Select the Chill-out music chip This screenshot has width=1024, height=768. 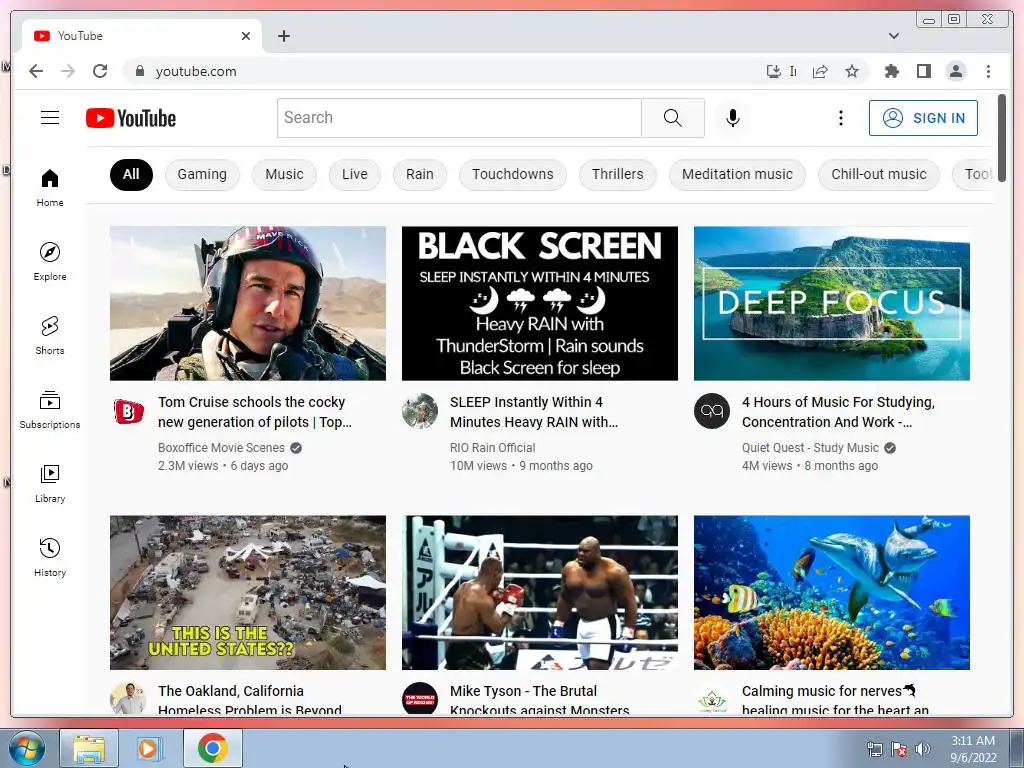point(878,174)
